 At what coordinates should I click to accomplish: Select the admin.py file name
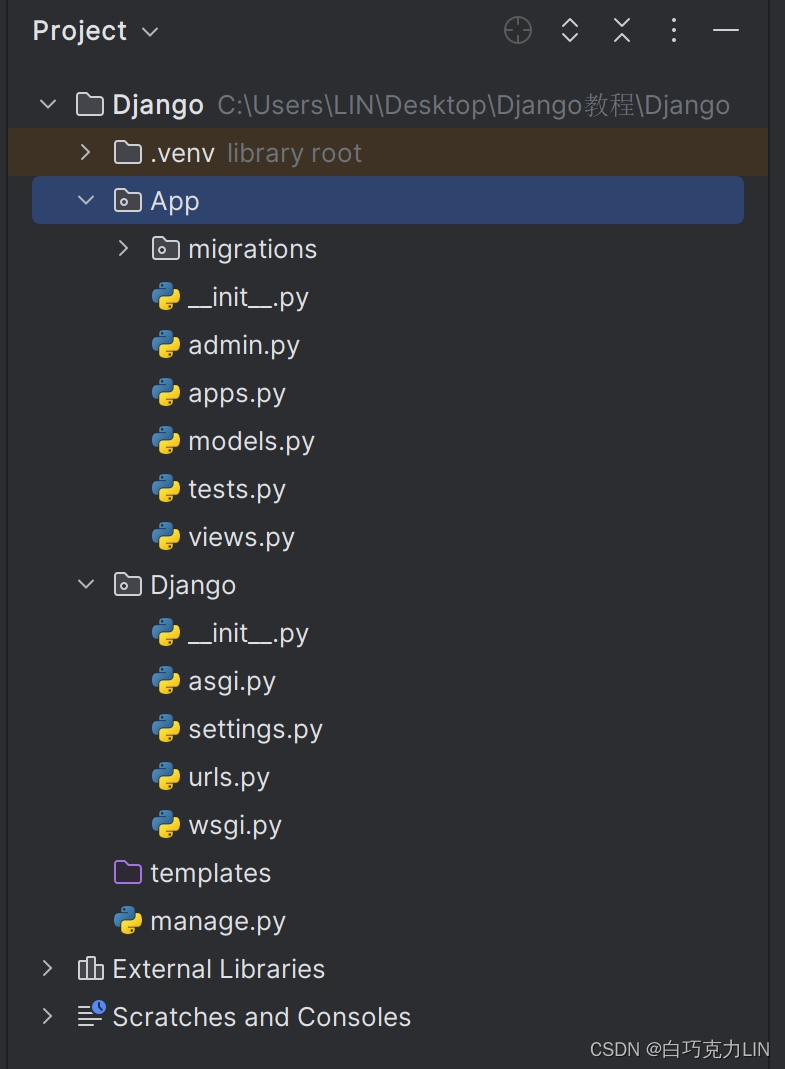[x=243, y=346]
